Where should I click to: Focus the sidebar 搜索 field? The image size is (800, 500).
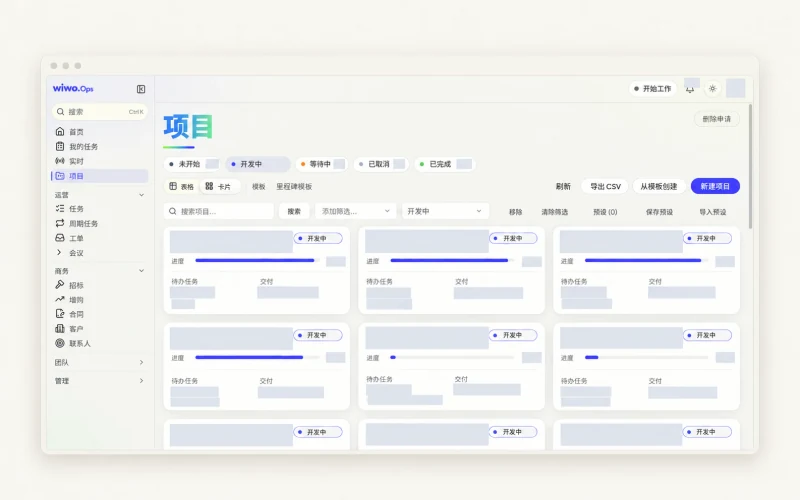(99, 112)
